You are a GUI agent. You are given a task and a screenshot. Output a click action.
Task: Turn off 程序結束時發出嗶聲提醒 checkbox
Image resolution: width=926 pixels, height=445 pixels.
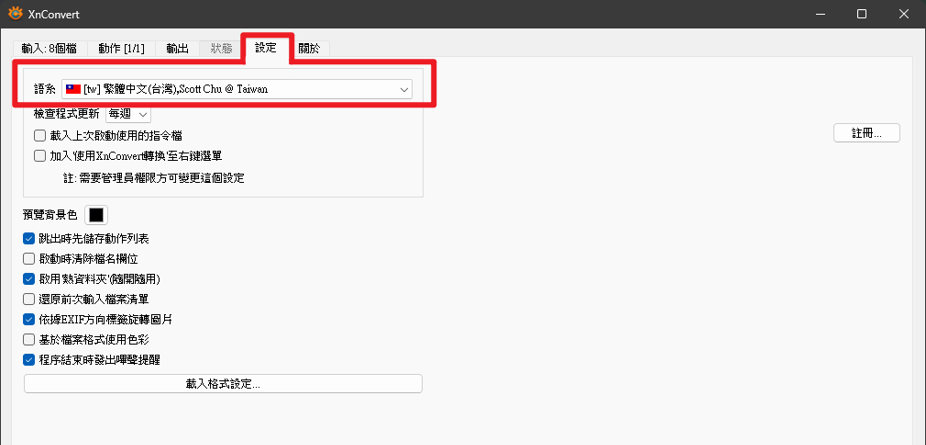29,359
